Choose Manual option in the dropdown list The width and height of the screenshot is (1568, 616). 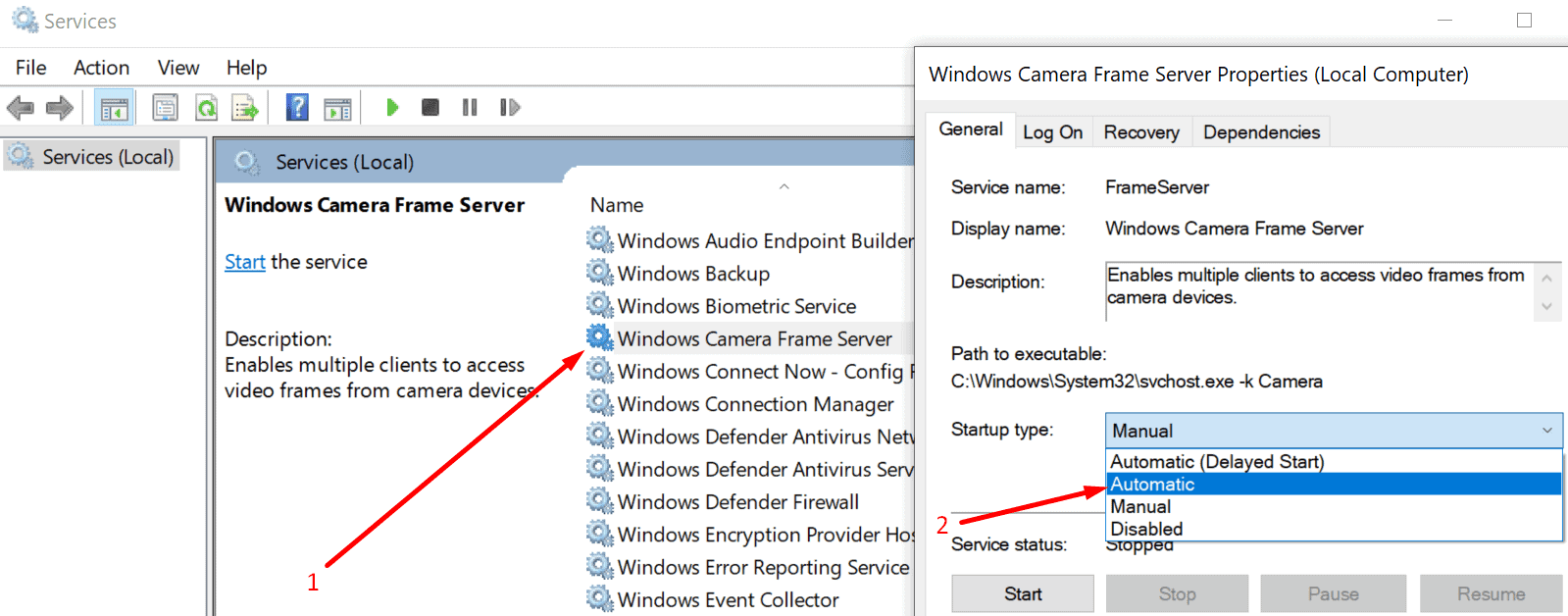click(1334, 506)
